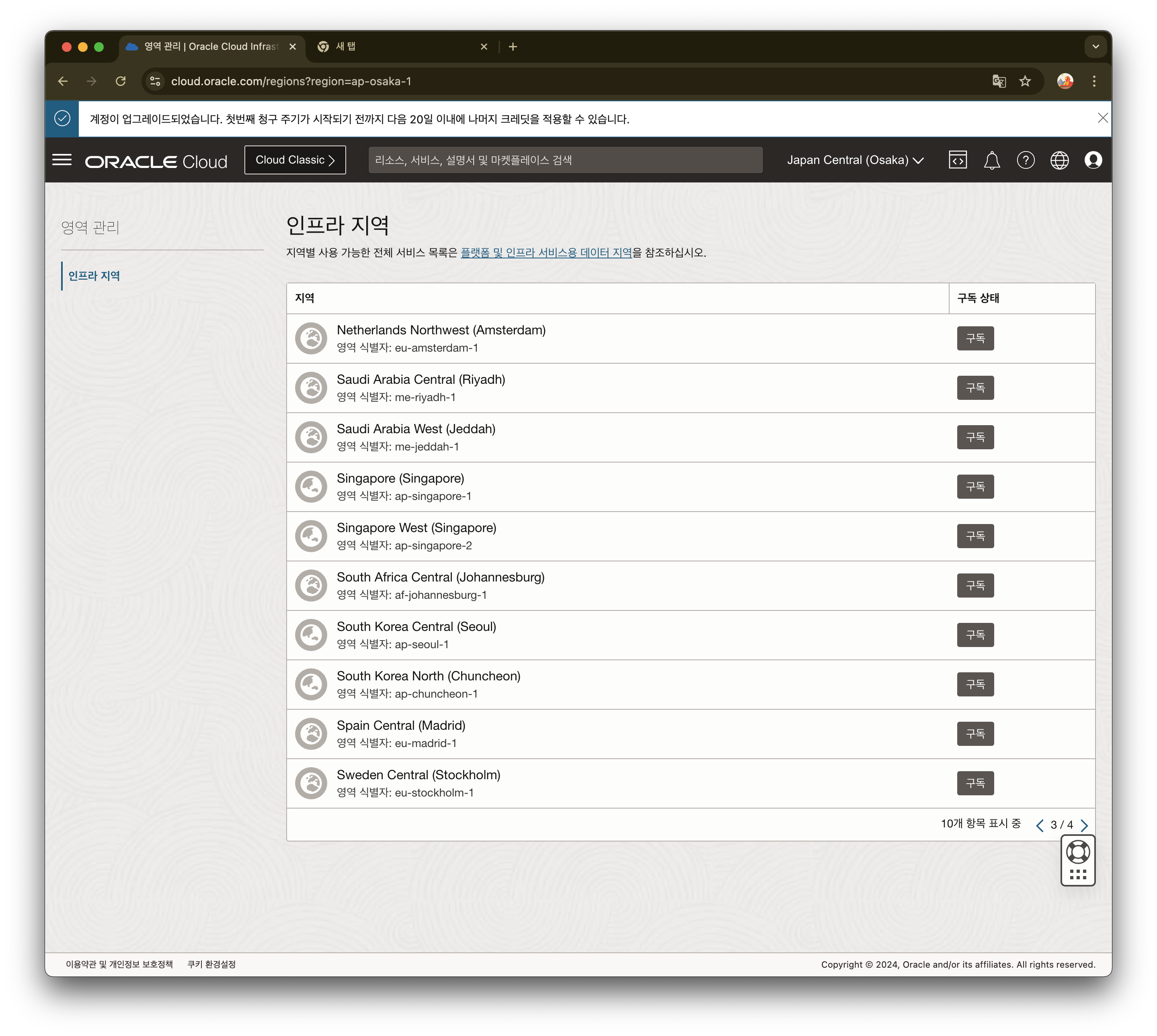1157x1036 pixels.
Task: Click Google Translate icon in address bar
Action: pos(999,82)
